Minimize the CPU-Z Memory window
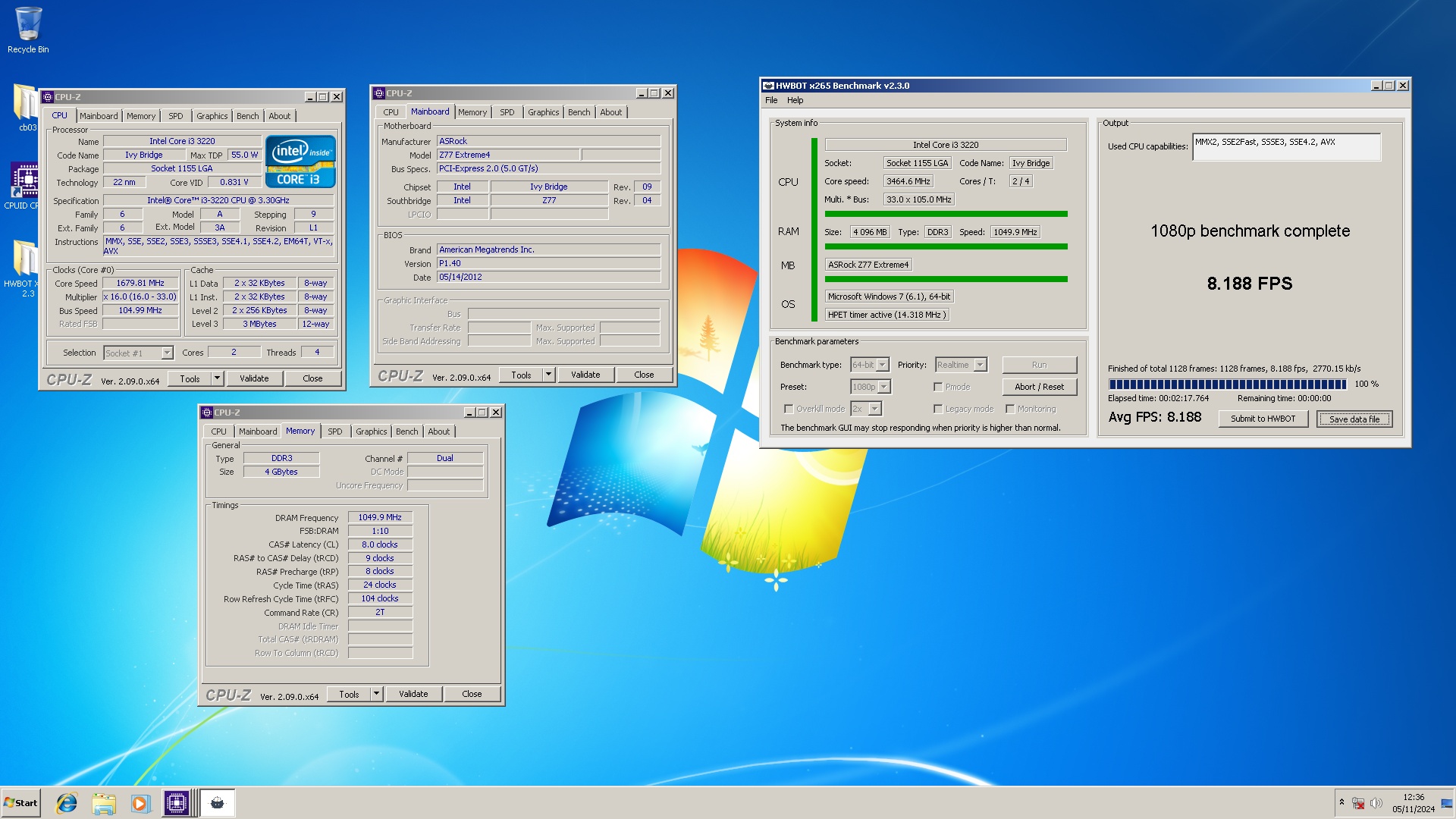Image resolution: width=1456 pixels, height=819 pixels. 469,413
